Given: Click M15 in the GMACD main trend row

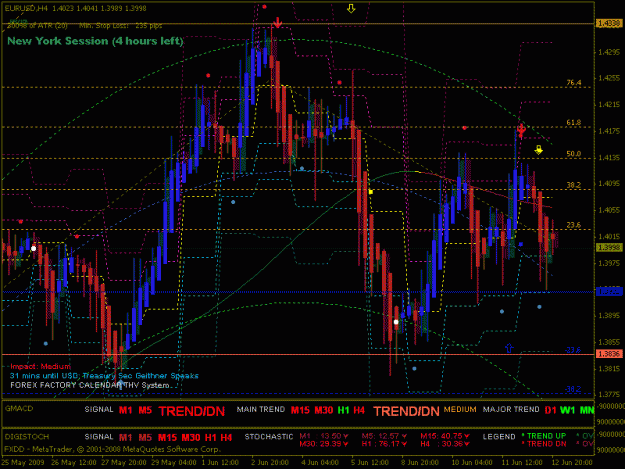Looking at the screenshot, I should [300, 410].
